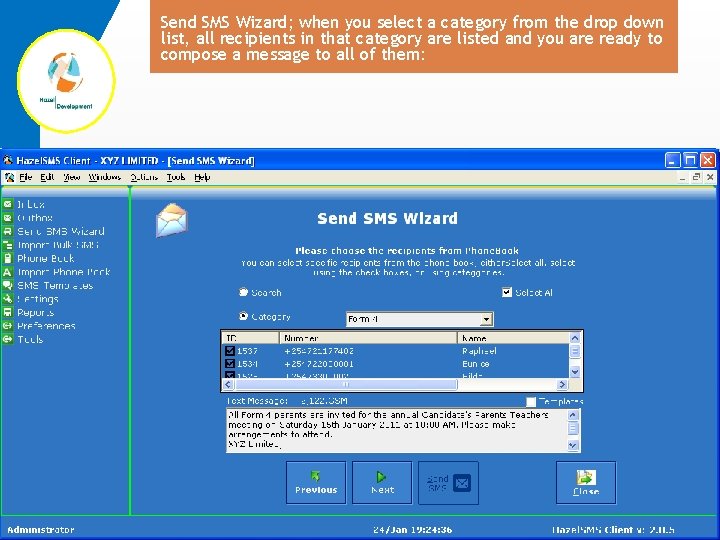Select the Search radio button

coord(243,292)
